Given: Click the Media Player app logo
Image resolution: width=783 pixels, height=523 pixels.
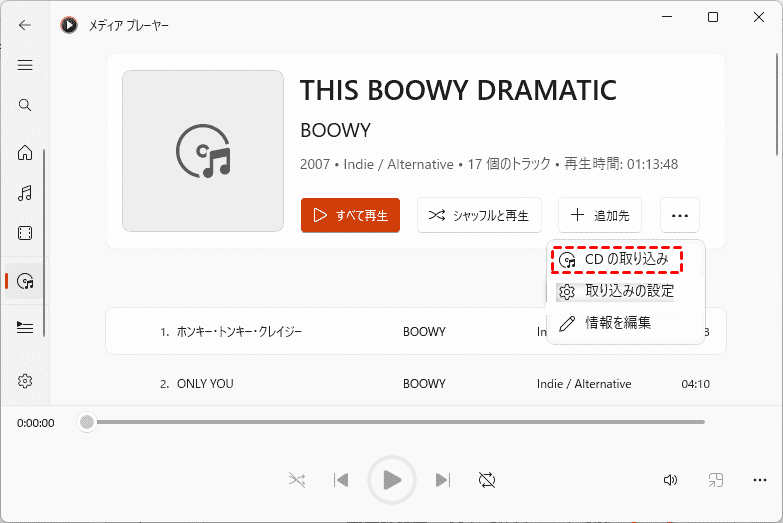Looking at the screenshot, I should [x=69, y=25].
